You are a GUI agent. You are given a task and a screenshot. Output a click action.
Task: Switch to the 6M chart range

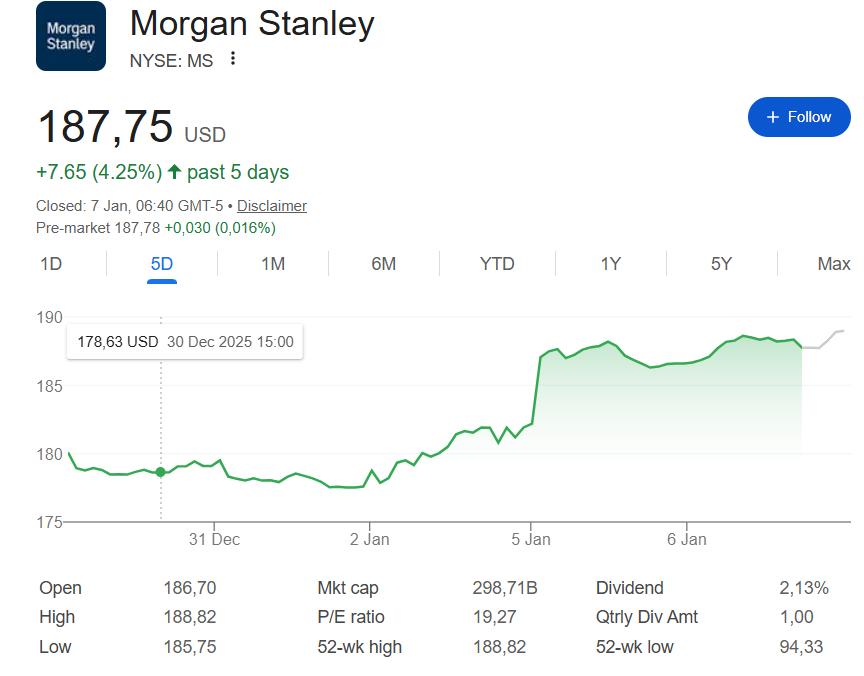pyautogui.click(x=383, y=264)
